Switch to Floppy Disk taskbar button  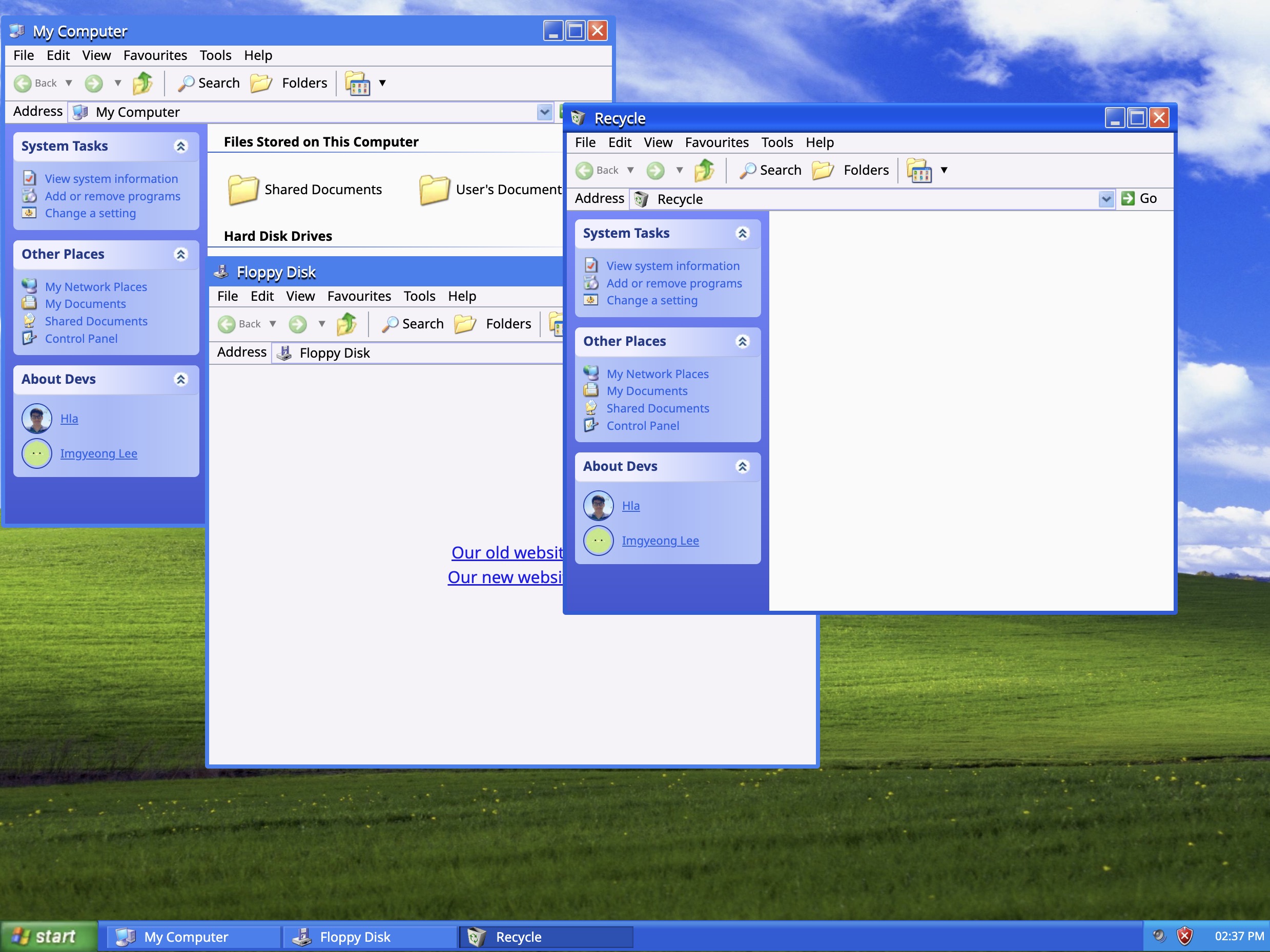coord(370,937)
